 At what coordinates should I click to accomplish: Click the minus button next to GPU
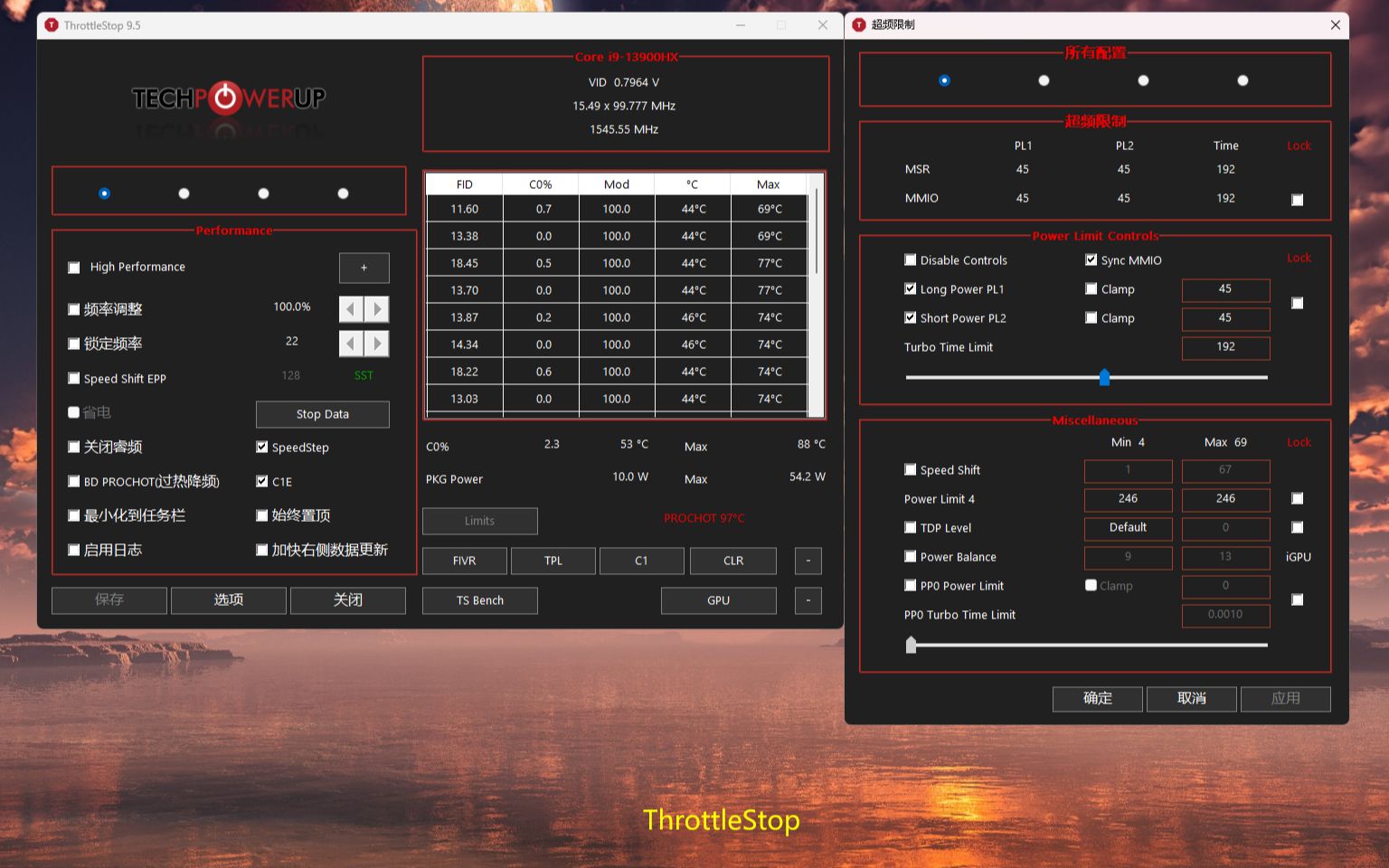[808, 600]
